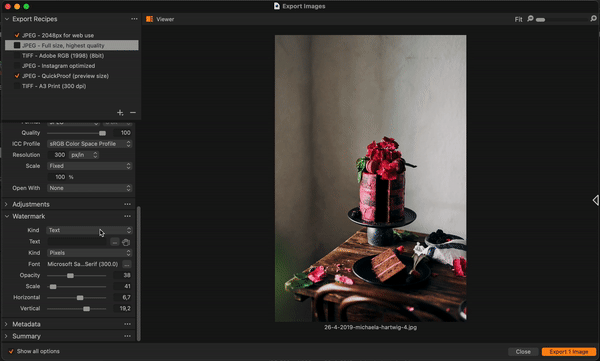The width and height of the screenshot is (600, 361).
Task: Click the watermark Text input field
Action: 78,242
